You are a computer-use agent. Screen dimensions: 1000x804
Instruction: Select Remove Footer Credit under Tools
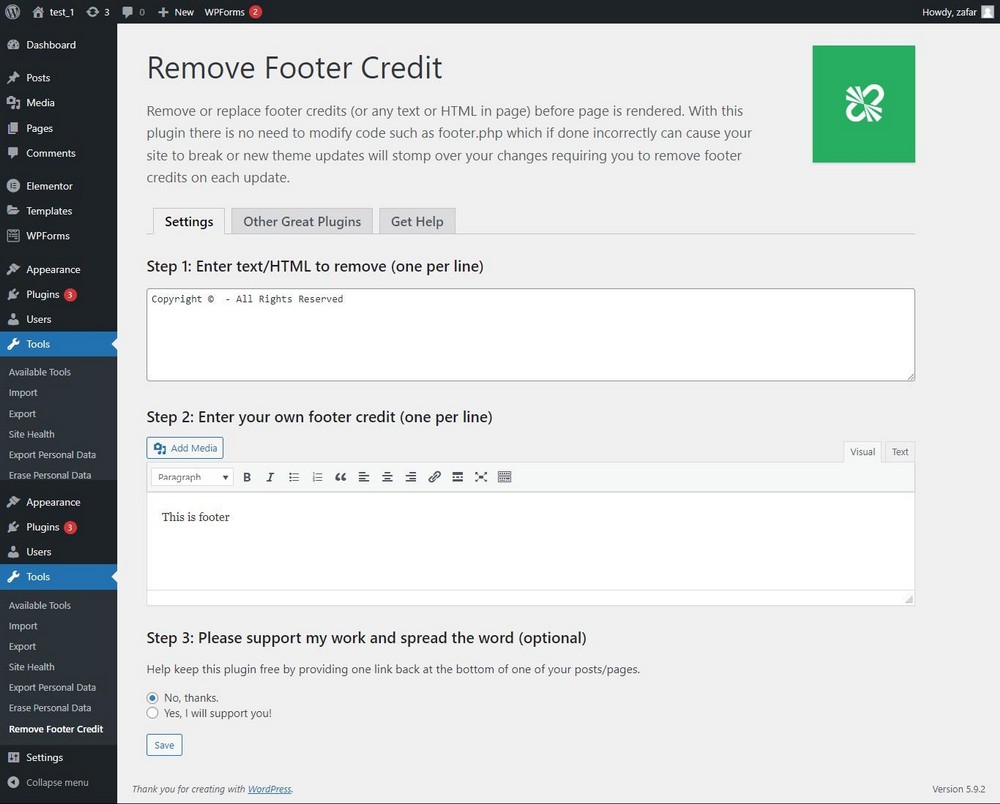[56, 729]
